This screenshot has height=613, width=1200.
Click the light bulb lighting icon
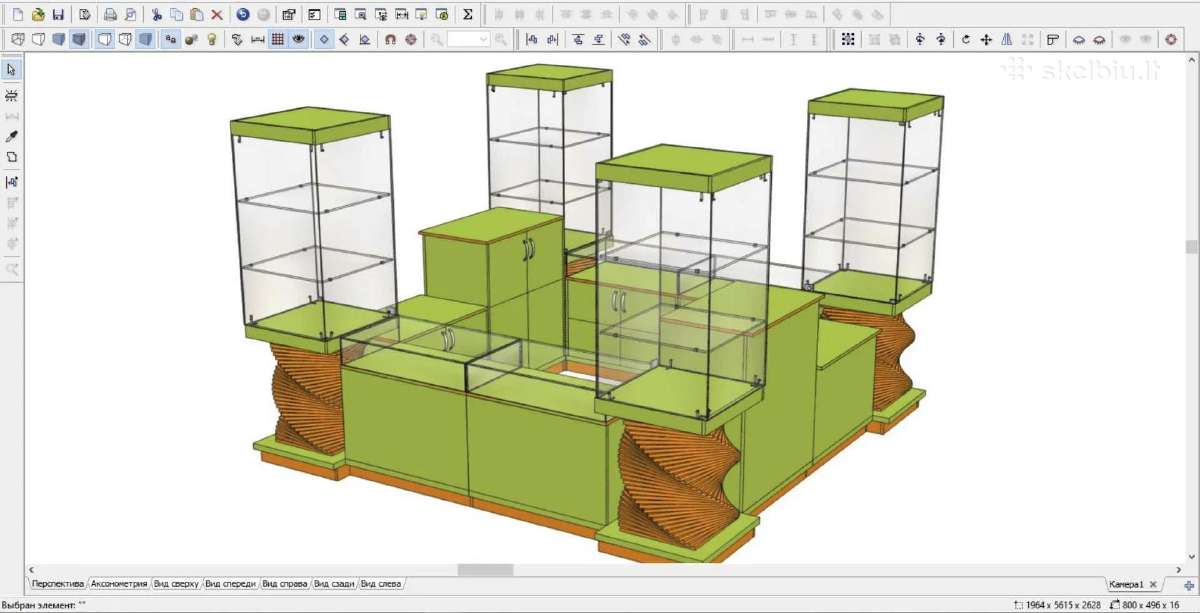[211, 39]
